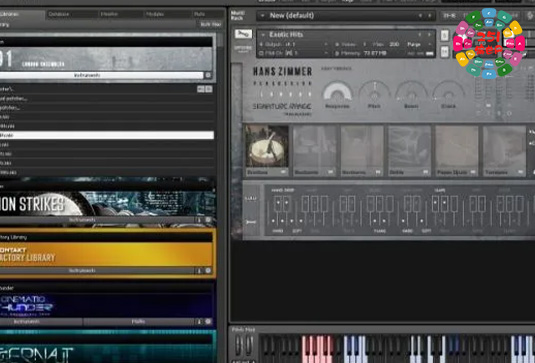Click Instruments under Cinematic Thunder

pyautogui.click(x=41, y=321)
